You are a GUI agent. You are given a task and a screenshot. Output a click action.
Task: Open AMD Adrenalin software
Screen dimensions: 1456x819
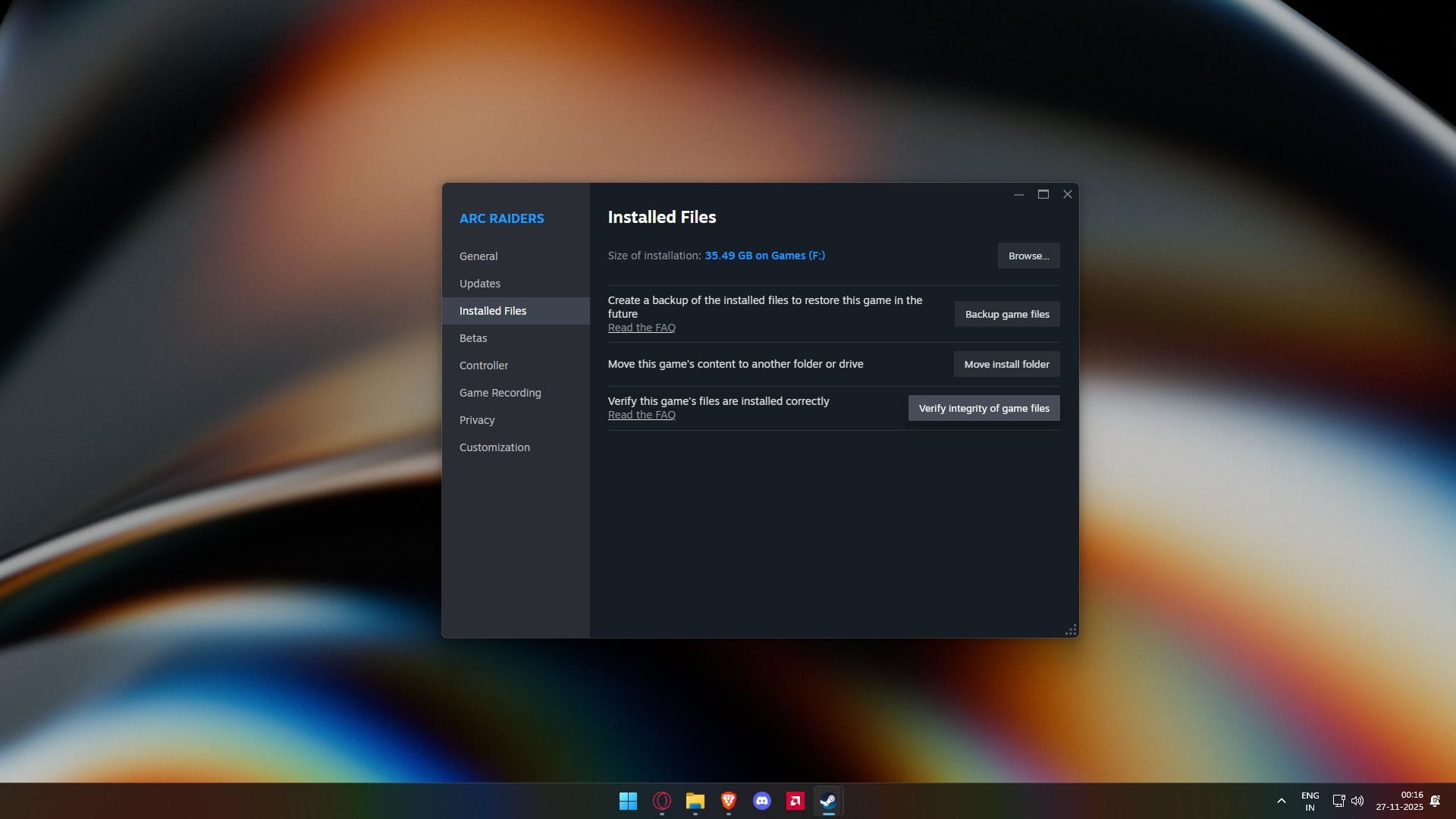tap(795, 801)
